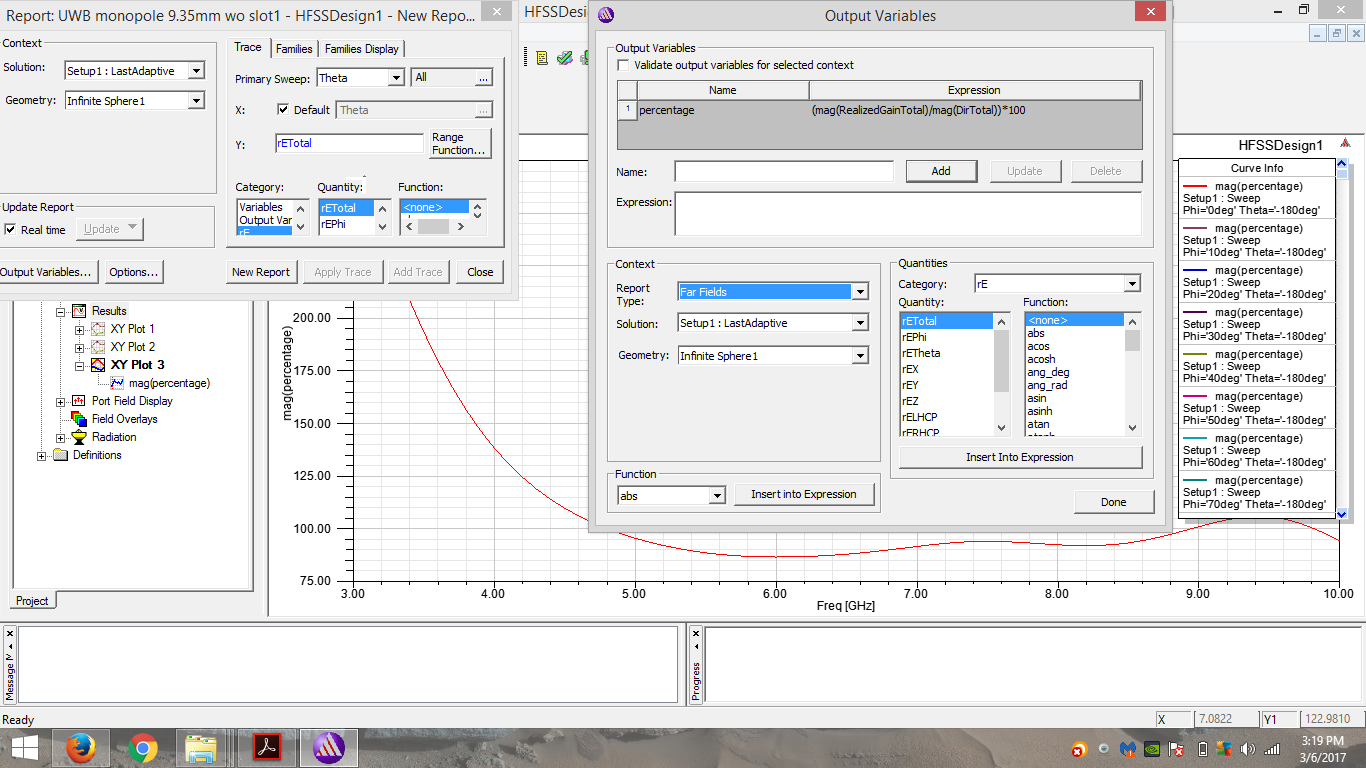Expand the Radiation tree node
Viewport: 1366px width, 768px height.
(x=61, y=438)
